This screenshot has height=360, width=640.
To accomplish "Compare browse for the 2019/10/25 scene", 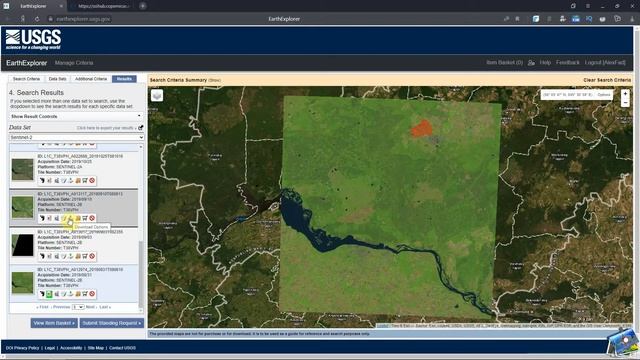I will (x=56, y=180).
